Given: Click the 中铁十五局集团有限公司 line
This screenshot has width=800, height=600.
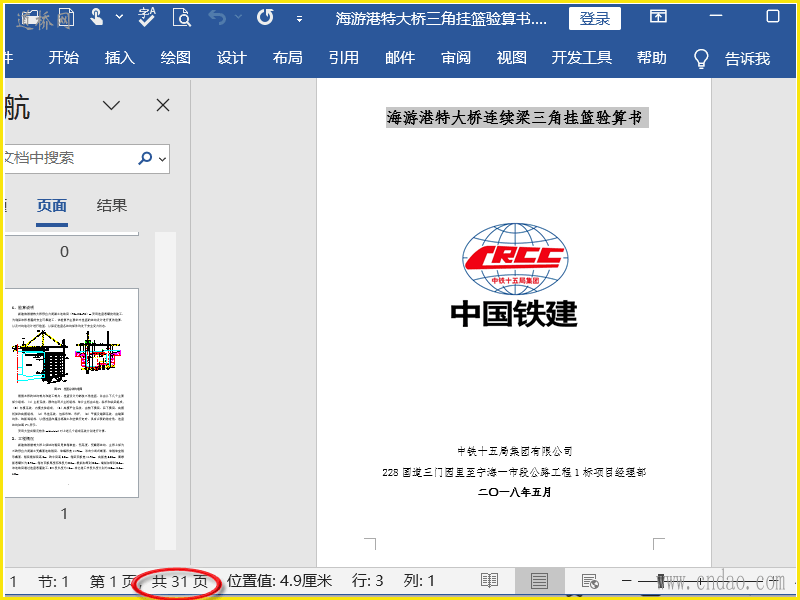Looking at the screenshot, I should click(x=514, y=451).
